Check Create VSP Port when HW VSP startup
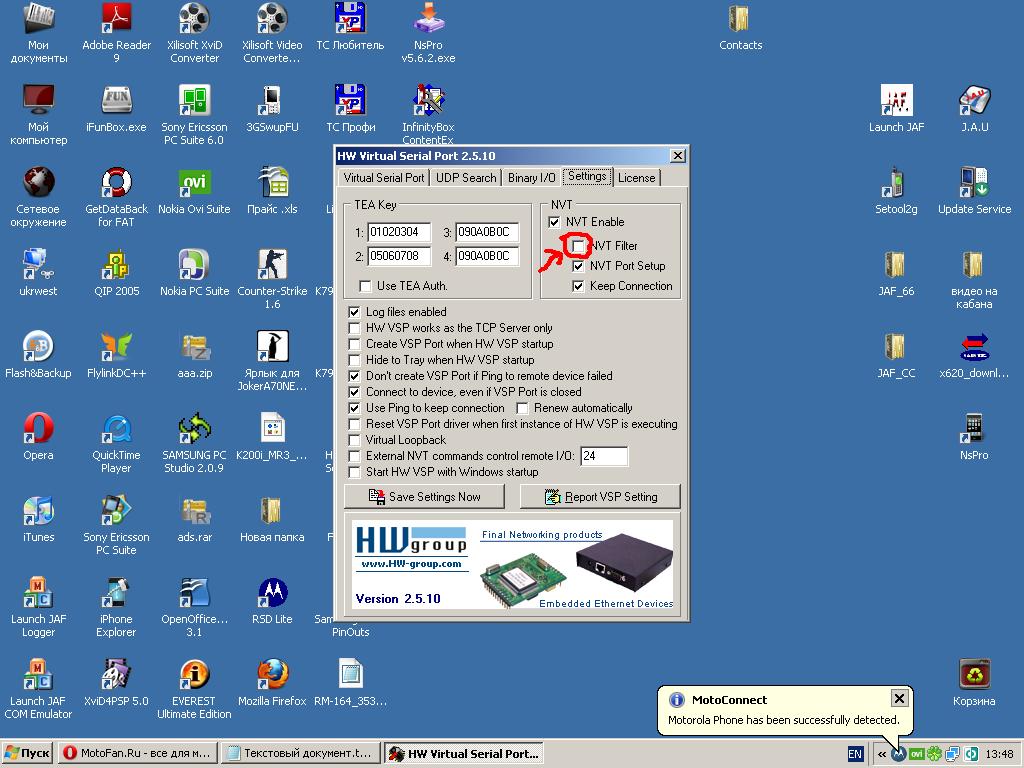 (x=354, y=344)
